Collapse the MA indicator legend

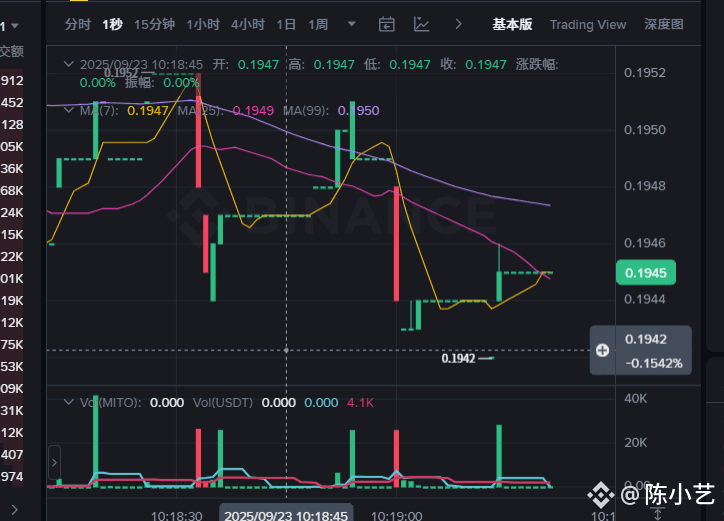pyautogui.click(x=69, y=110)
